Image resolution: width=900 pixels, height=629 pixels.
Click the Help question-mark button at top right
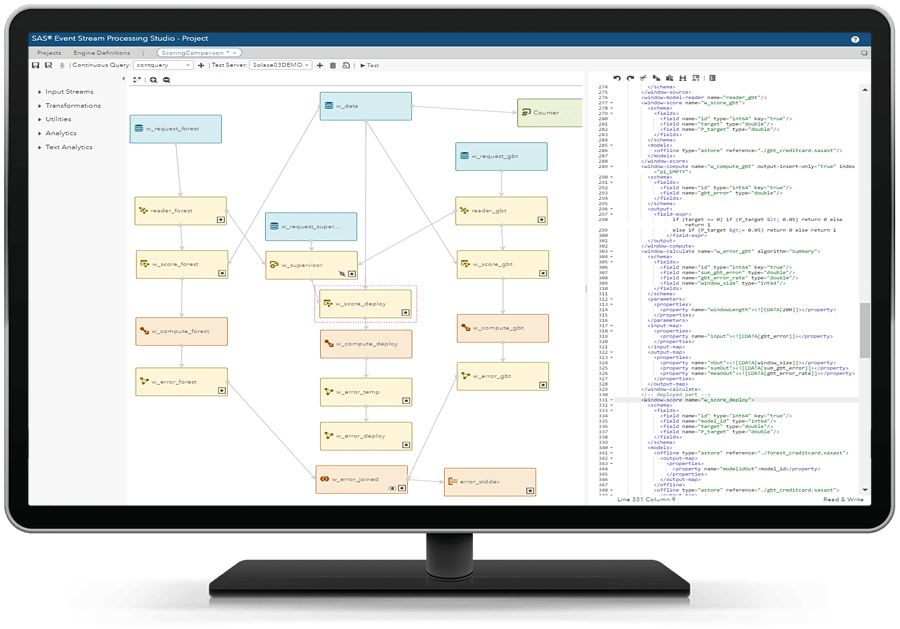(853, 38)
